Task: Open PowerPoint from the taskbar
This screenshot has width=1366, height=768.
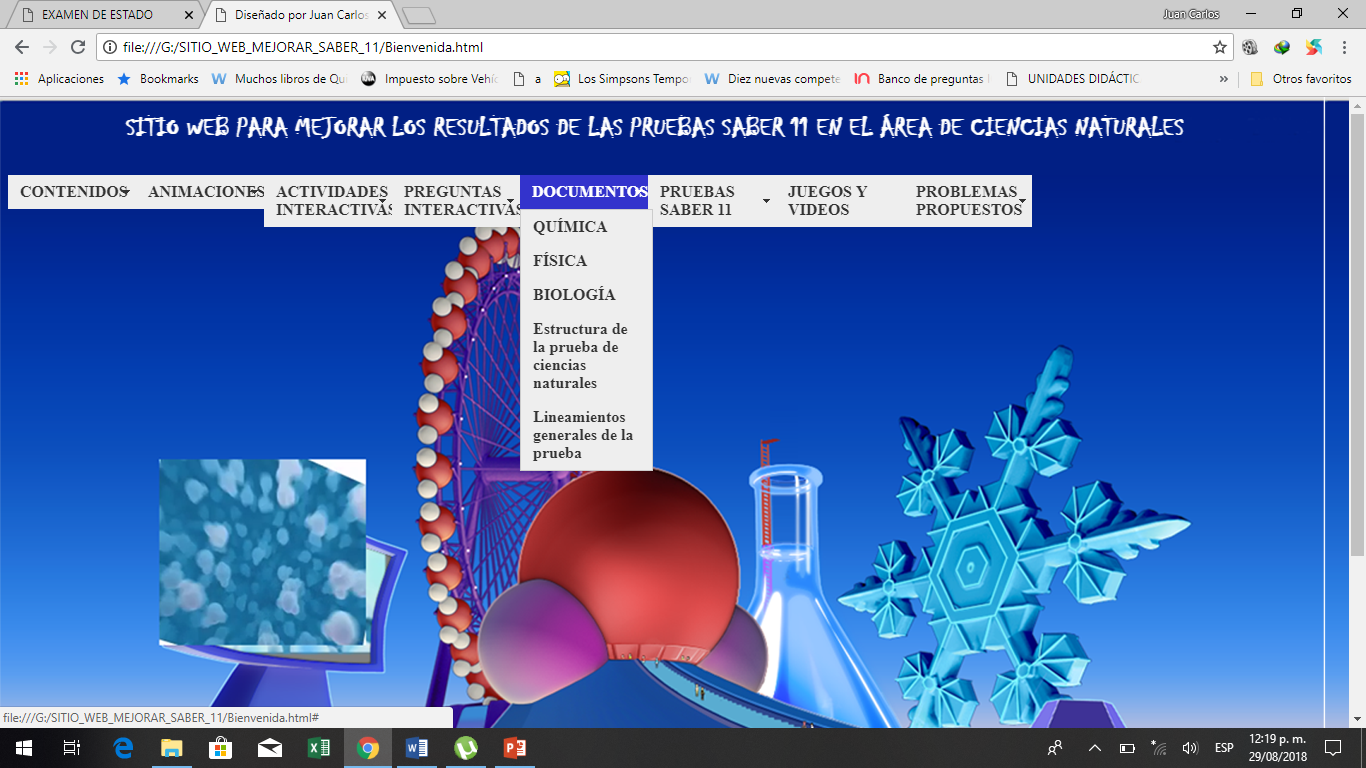Action: pyautogui.click(x=515, y=748)
